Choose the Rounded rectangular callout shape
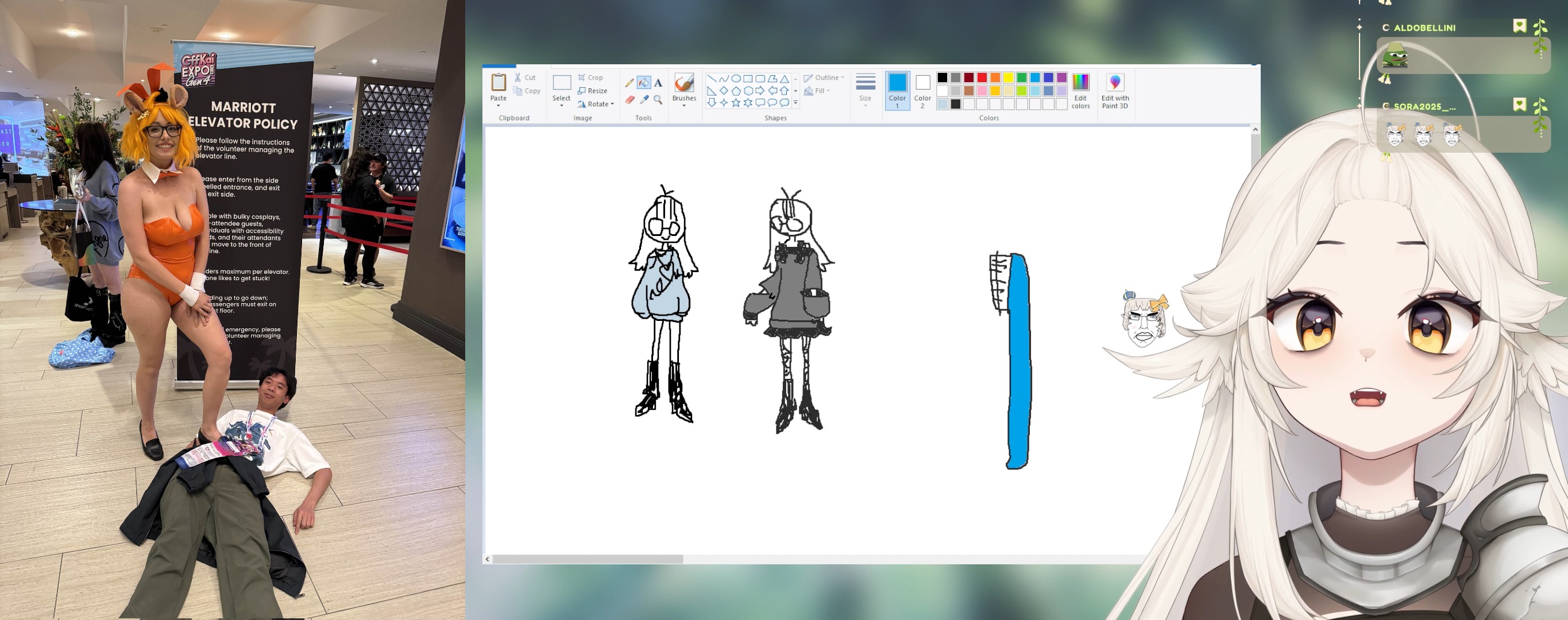The height and width of the screenshot is (620, 1568). (760, 103)
